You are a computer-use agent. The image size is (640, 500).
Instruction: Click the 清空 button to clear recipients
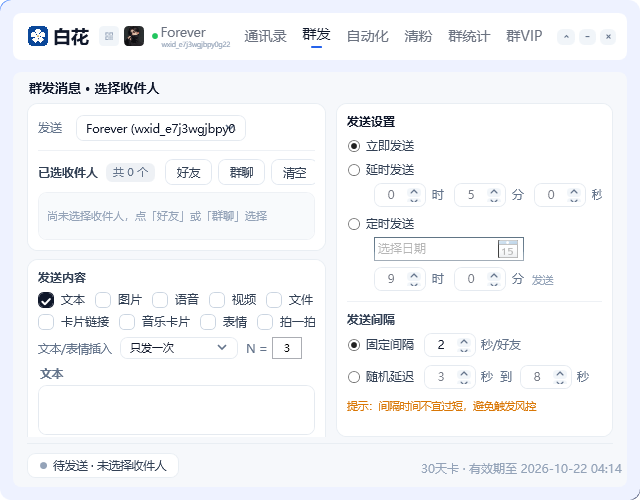click(x=294, y=172)
